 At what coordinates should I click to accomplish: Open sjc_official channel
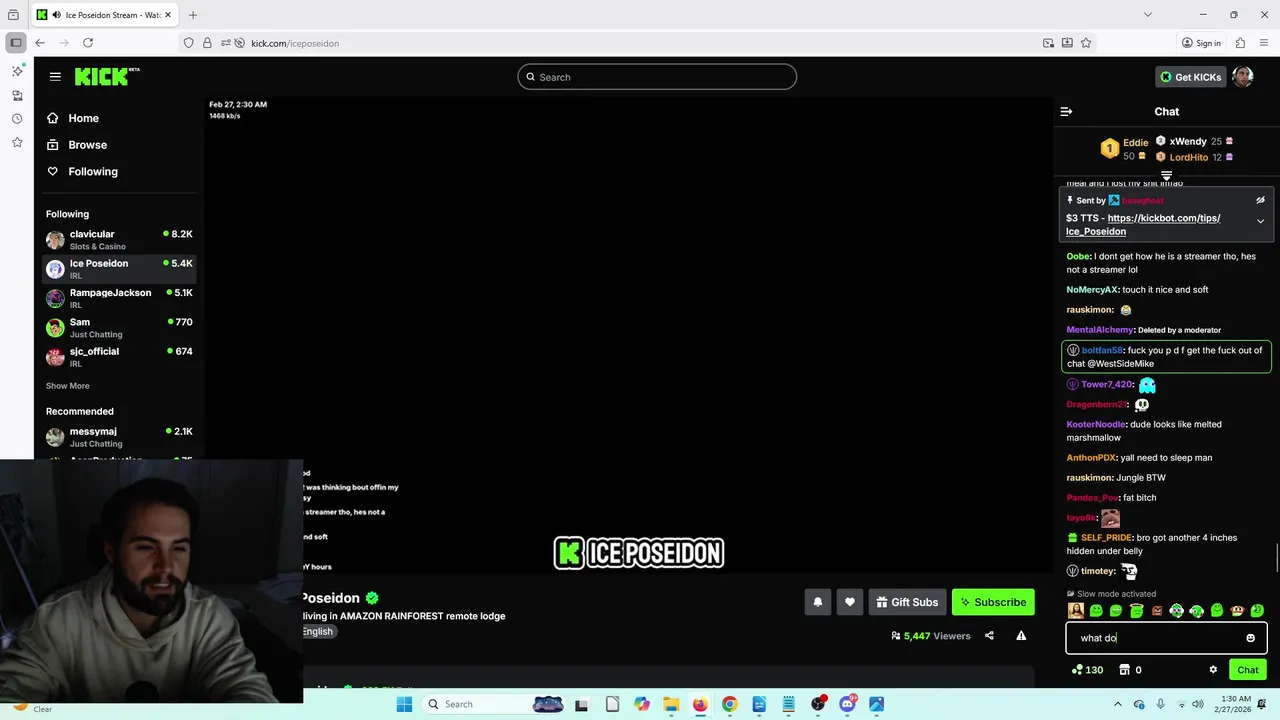pyautogui.click(x=119, y=357)
